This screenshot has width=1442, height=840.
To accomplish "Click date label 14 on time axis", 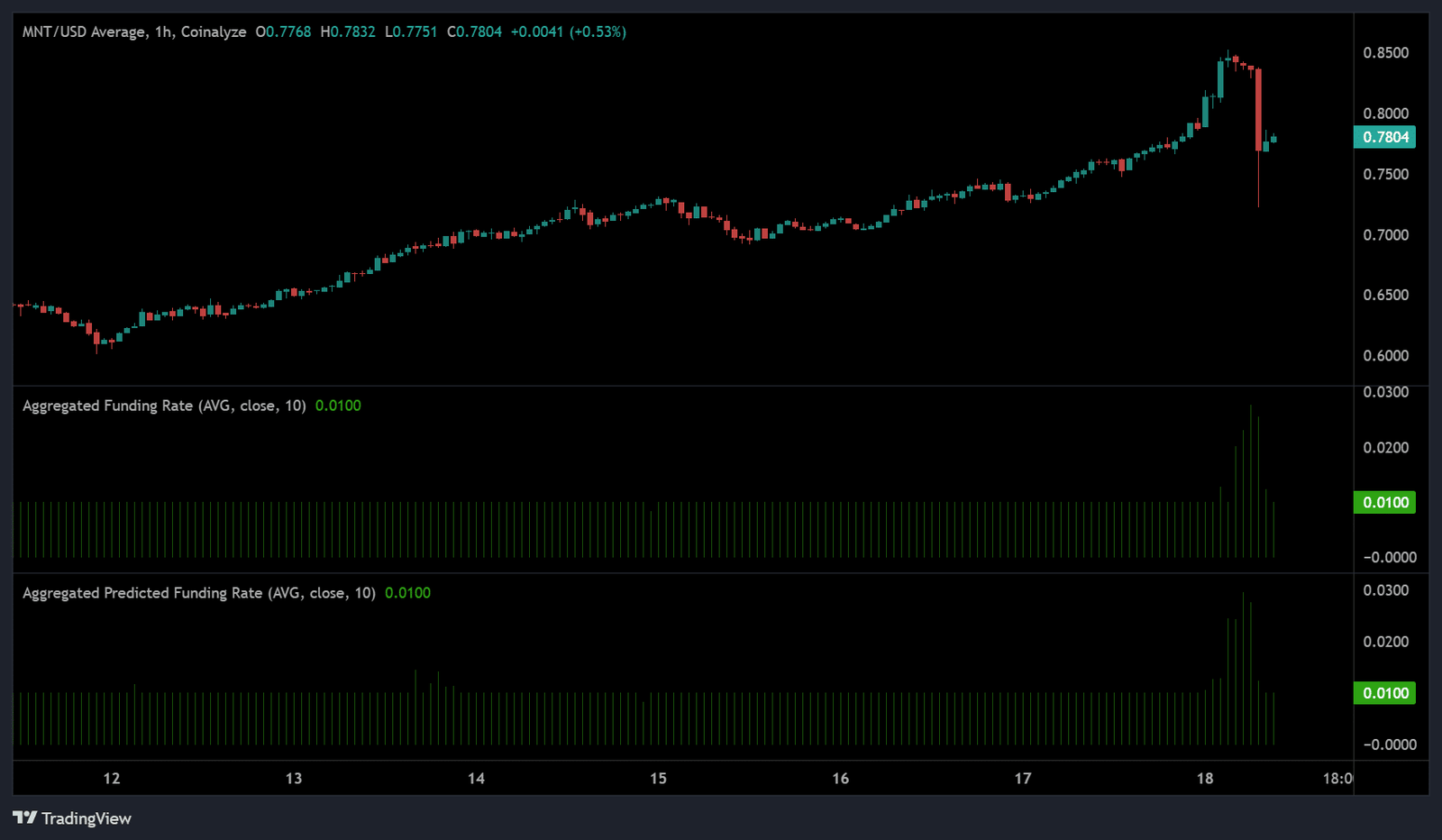I will 476,778.
